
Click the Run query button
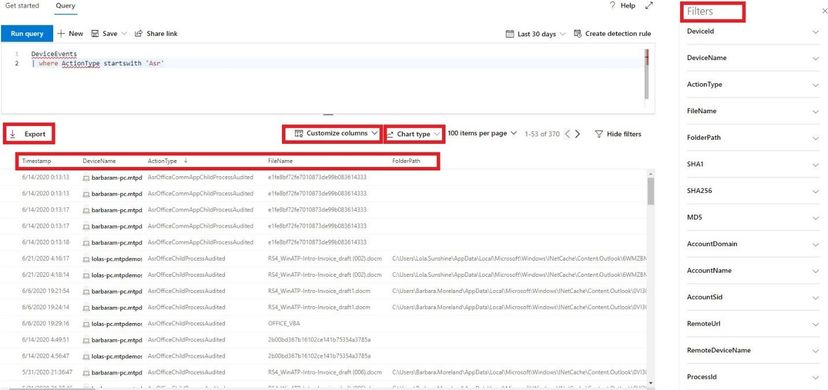click(26, 33)
